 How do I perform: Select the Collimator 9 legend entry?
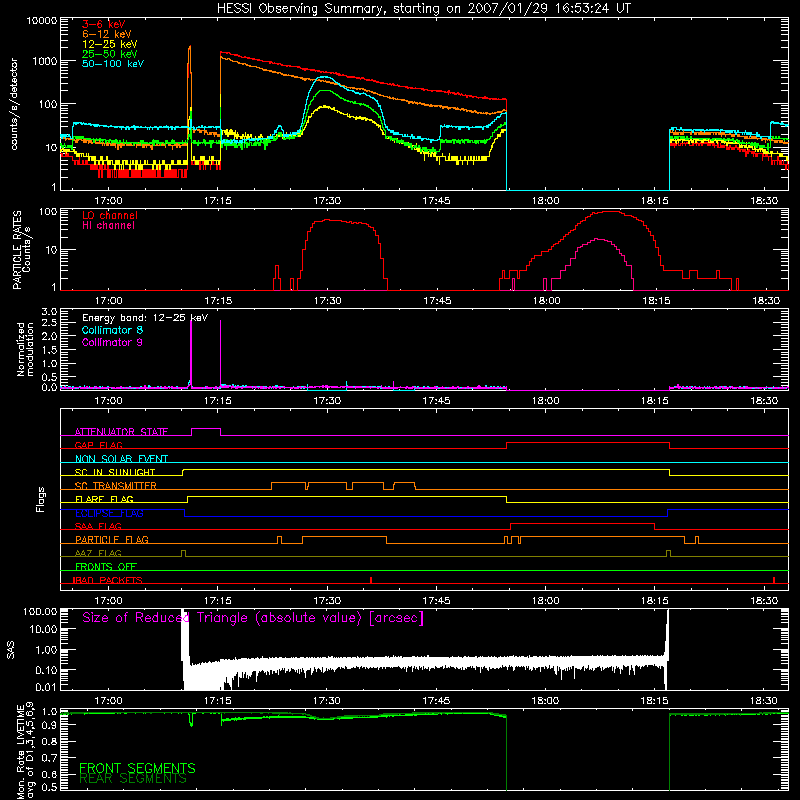[x=112, y=342]
